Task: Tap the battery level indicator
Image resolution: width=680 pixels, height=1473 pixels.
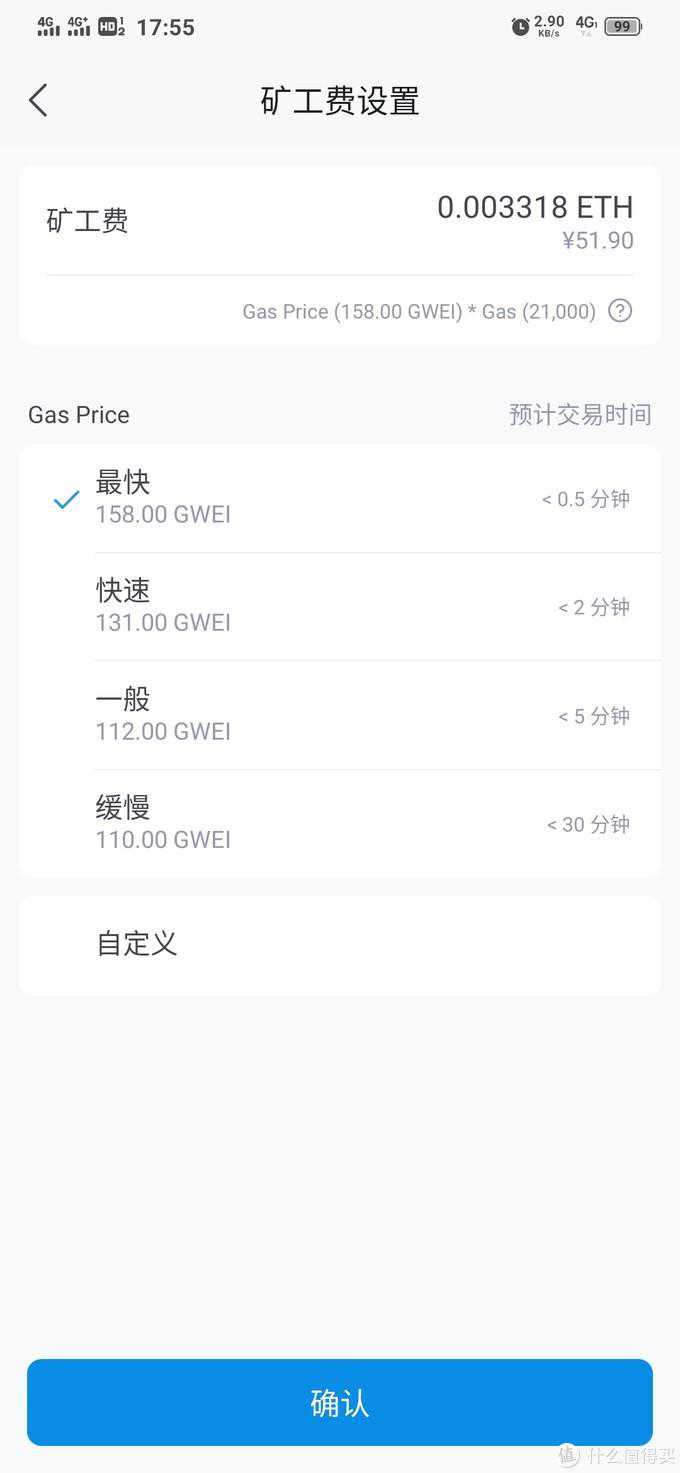Action: [623, 27]
